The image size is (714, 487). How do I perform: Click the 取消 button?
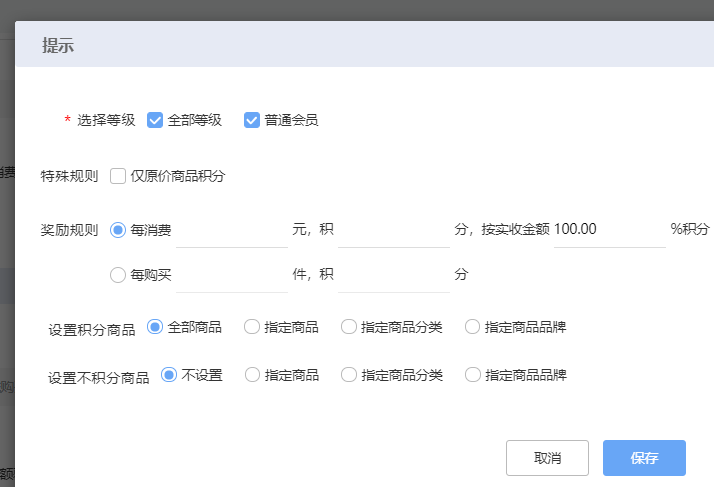point(547,458)
